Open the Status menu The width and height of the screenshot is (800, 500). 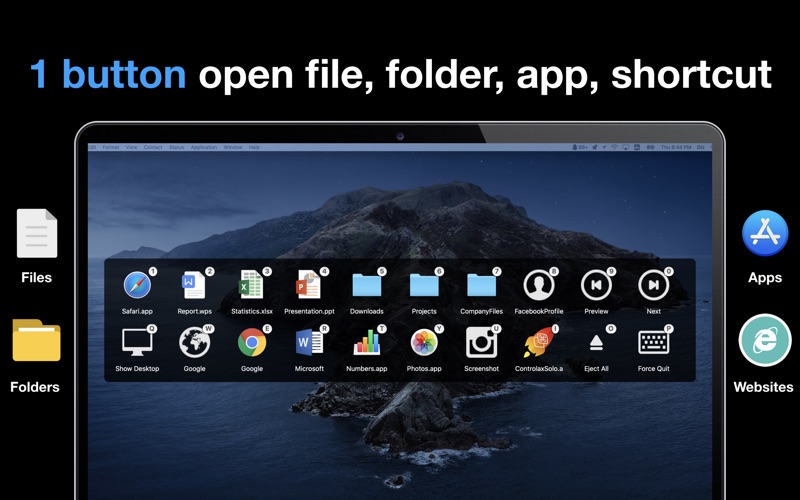177,147
